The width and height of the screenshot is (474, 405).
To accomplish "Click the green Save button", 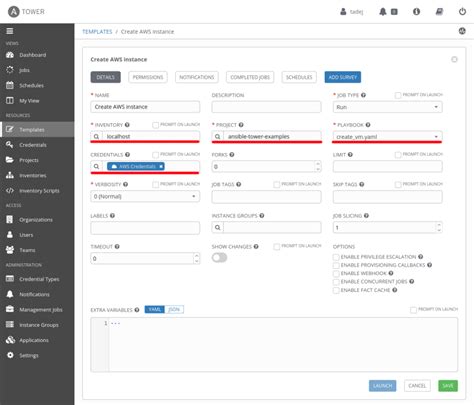I will [x=448, y=386].
